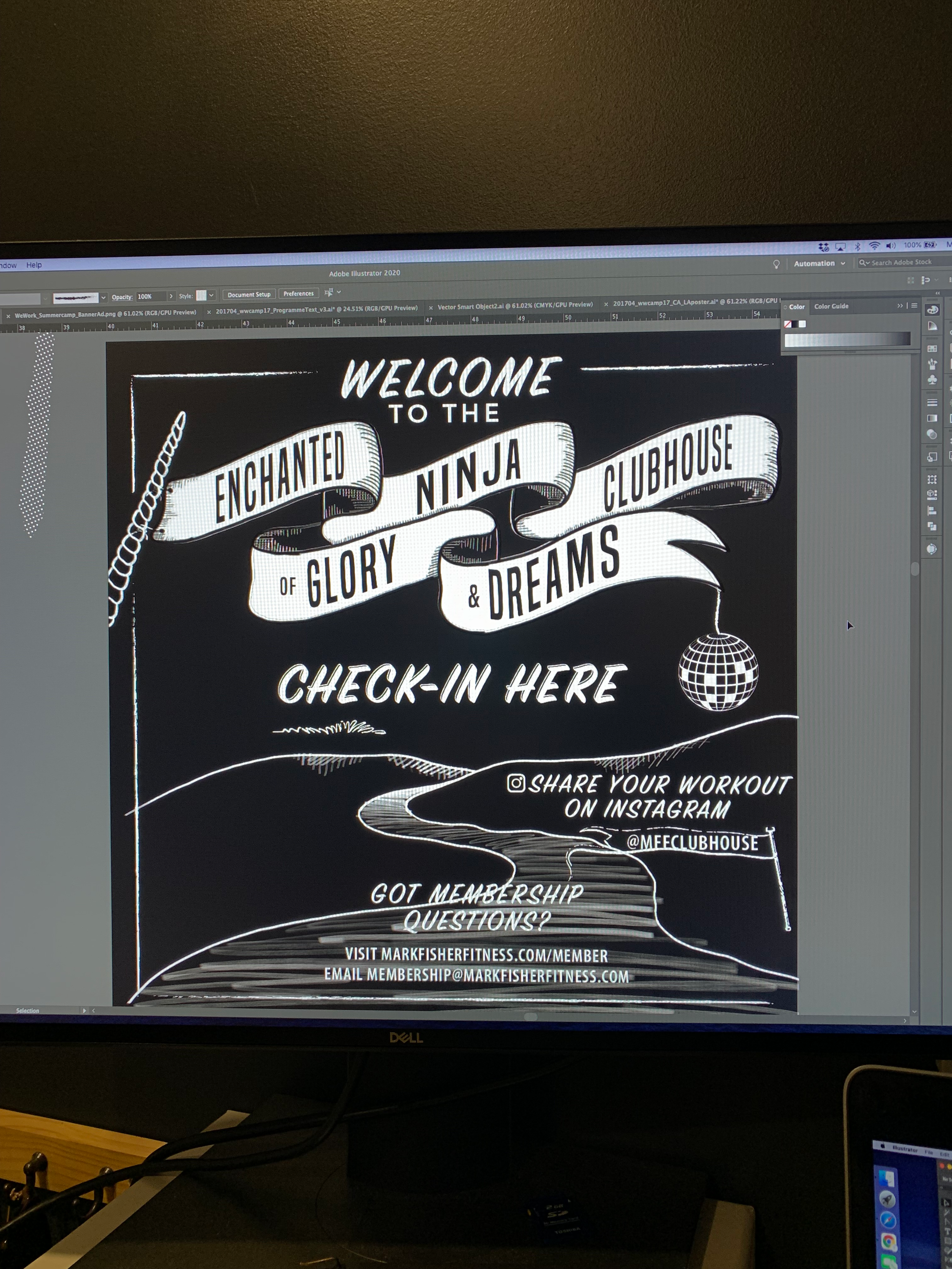Open the Swatches panel dock icon
Screen dimensions: 952x1269
933,348
